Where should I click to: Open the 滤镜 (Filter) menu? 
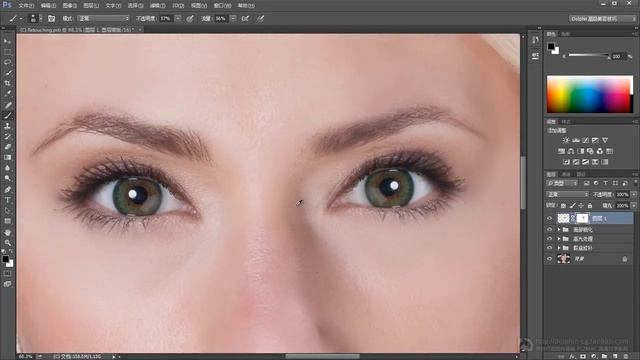(x=157, y=6)
